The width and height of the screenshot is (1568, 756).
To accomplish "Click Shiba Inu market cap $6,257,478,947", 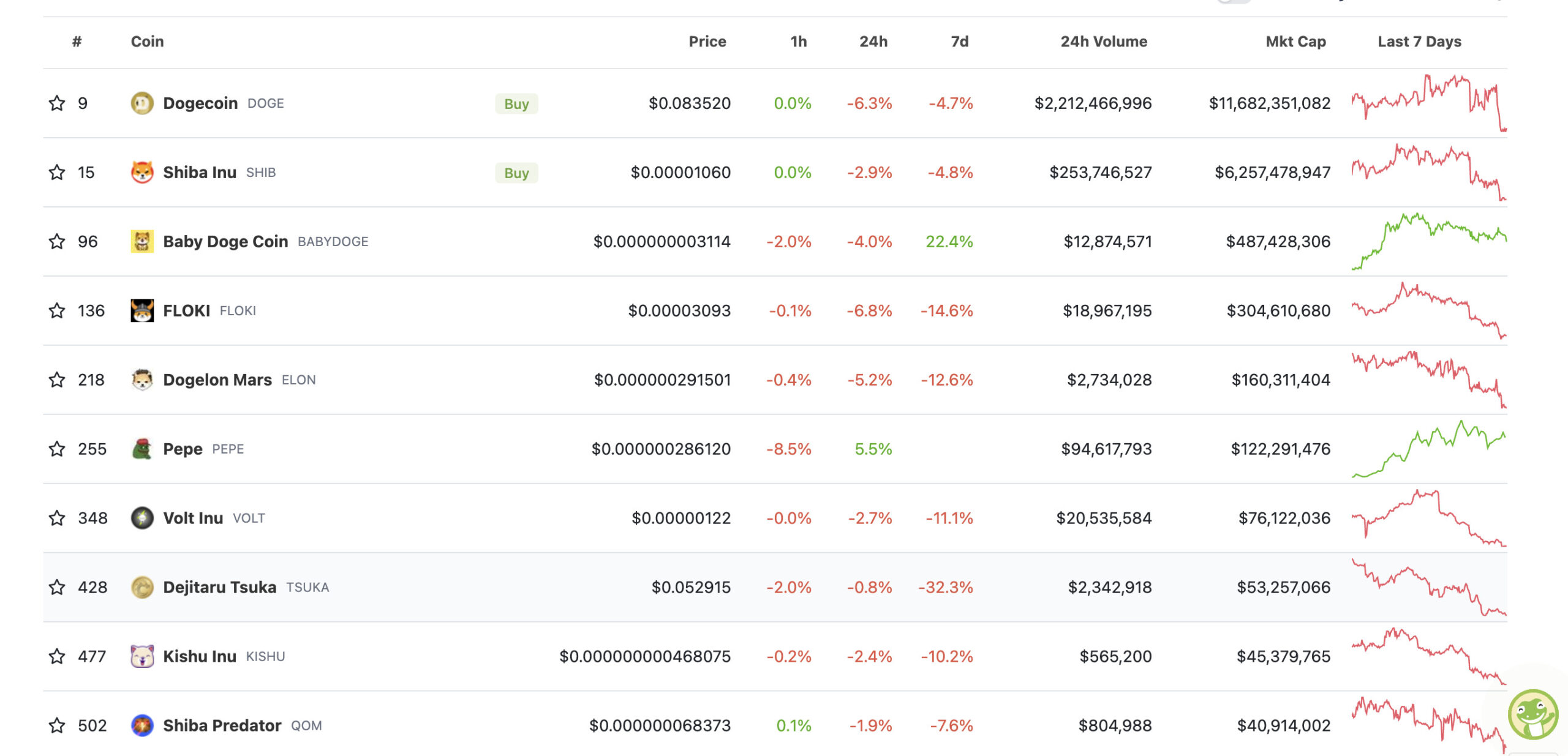I will point(1273,172).
